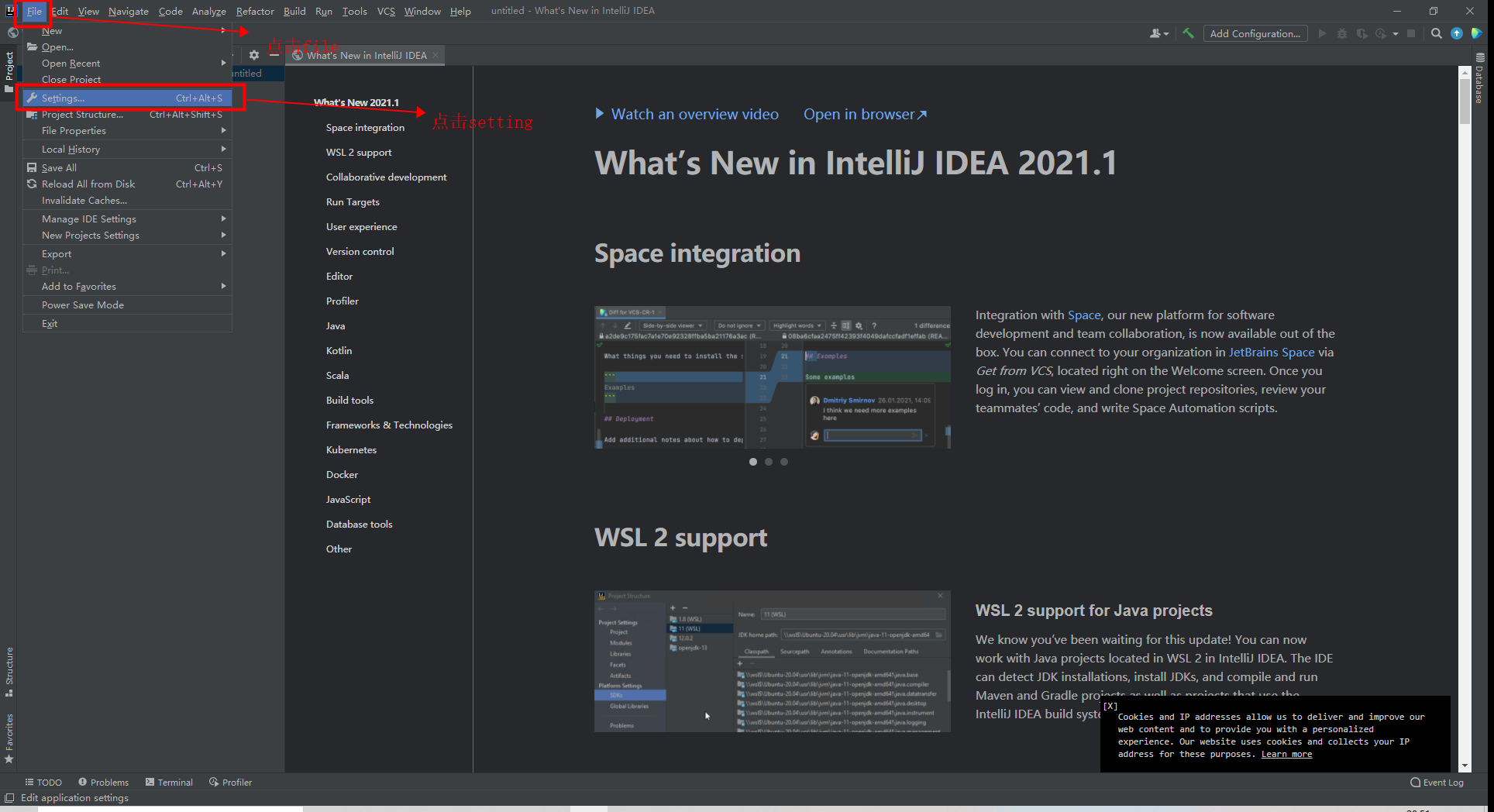The width and height of the screenshot is (1494, 812).
Task: Click the vertical scrollbar thumb of the page
Action: (1465, 101)
